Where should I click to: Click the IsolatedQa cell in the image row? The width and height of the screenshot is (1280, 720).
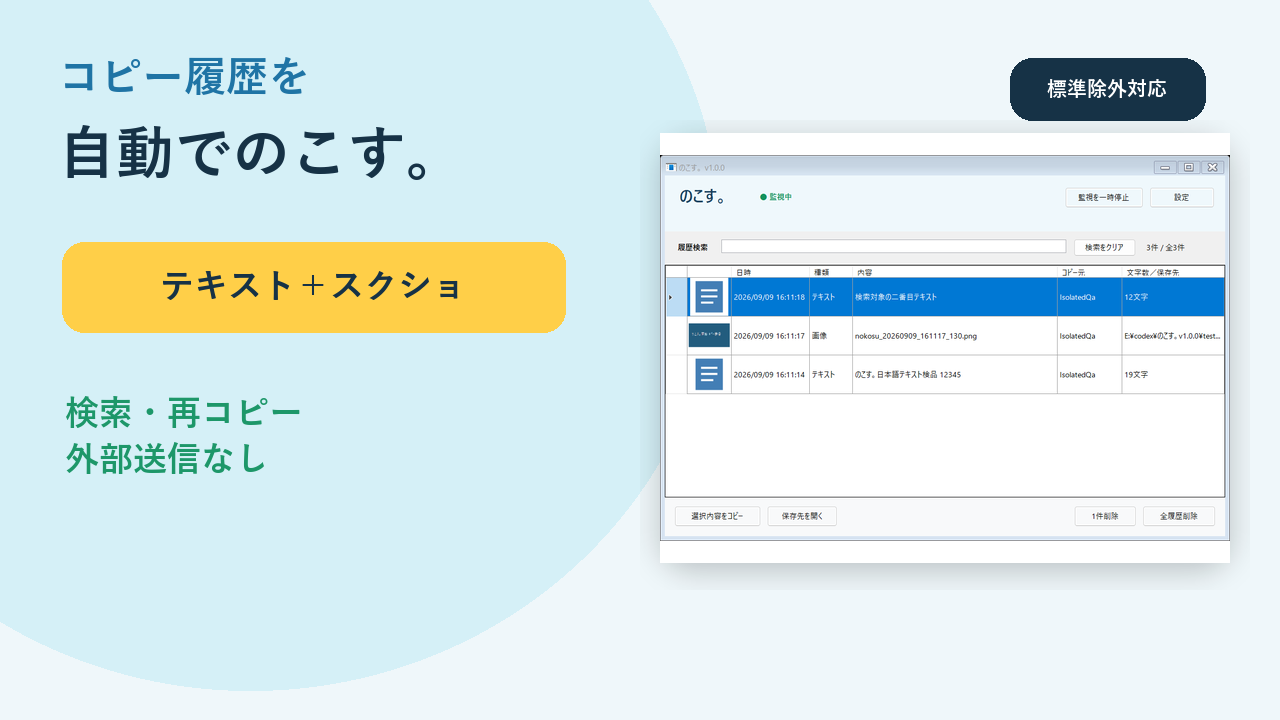click(x=1090, y=336)
